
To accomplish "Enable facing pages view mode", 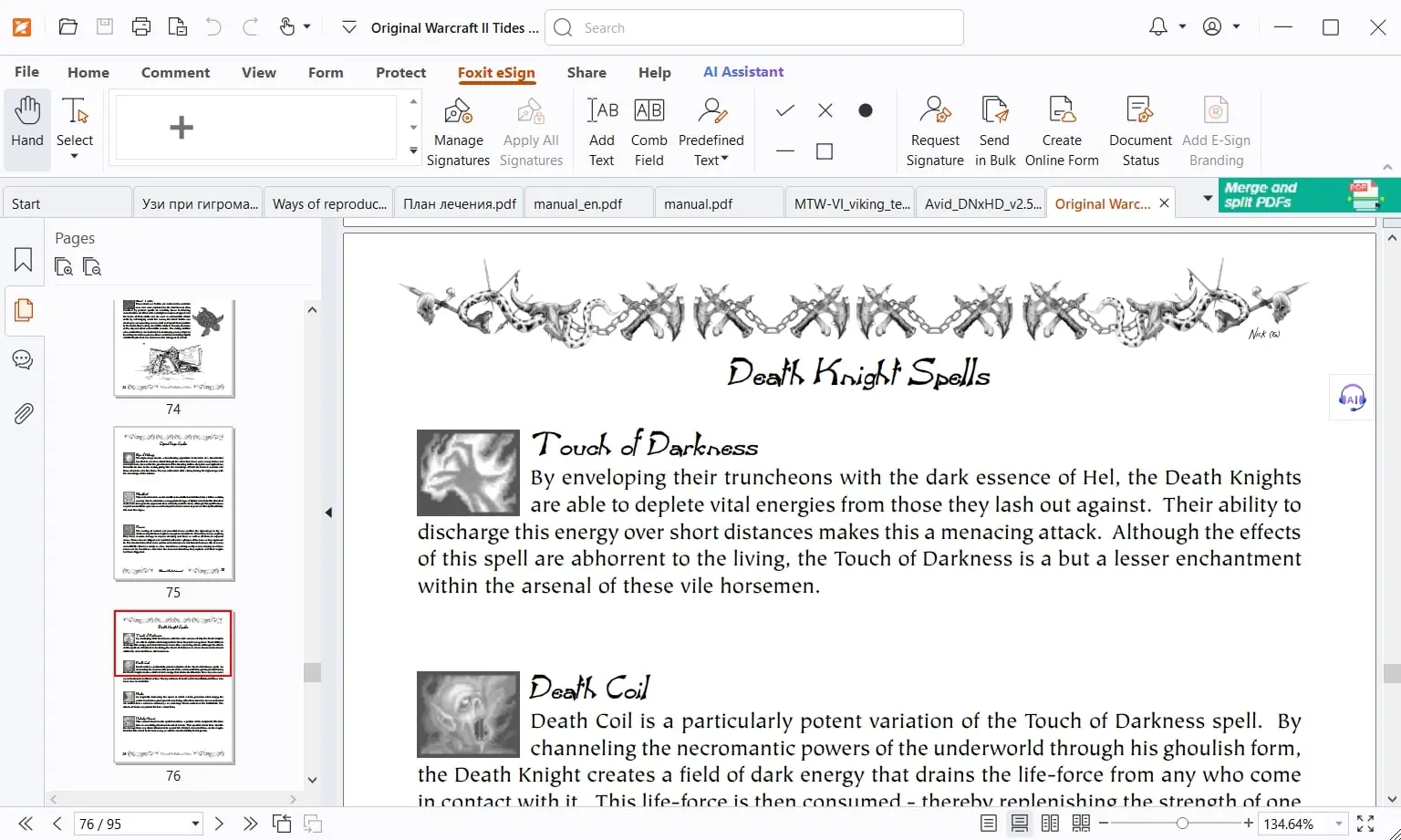I will tap(1050, 824).
